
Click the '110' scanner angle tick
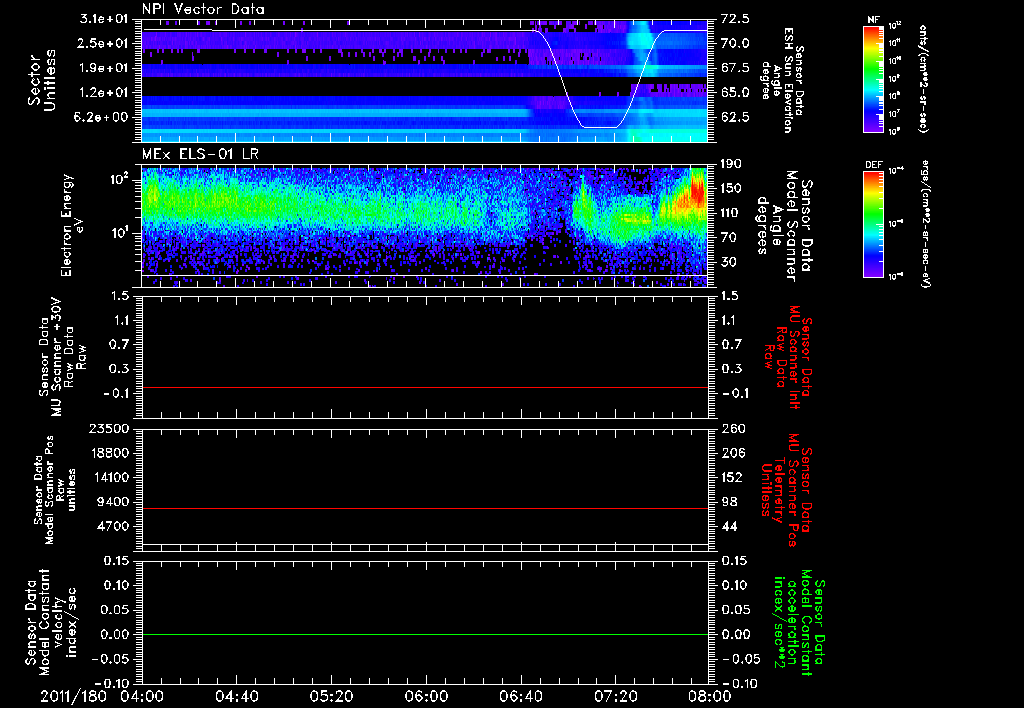[x=731, y=213]
